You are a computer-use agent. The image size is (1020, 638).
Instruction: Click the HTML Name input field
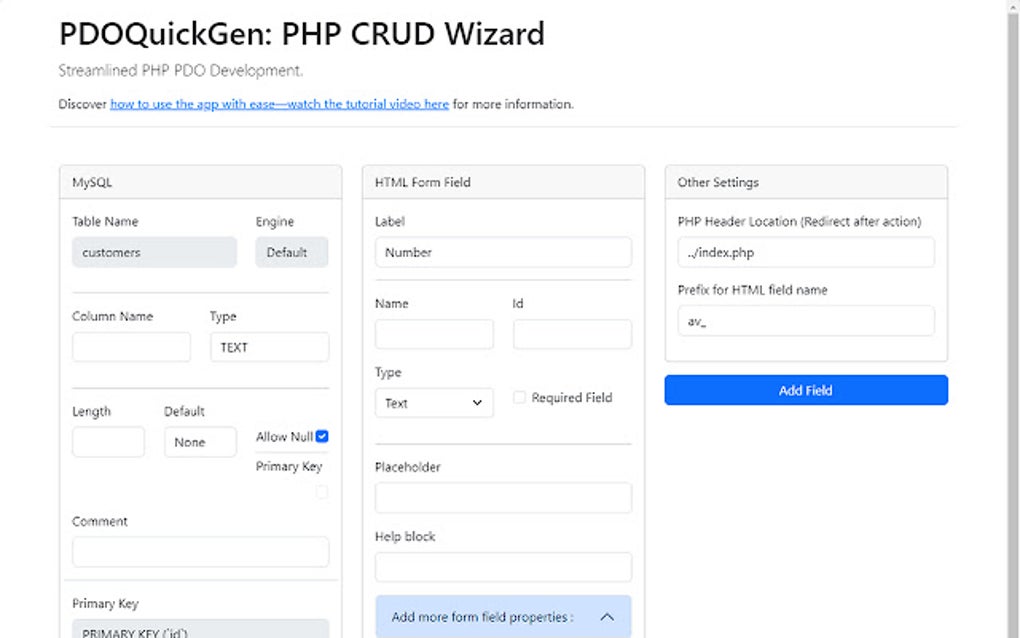click(434, 334)
